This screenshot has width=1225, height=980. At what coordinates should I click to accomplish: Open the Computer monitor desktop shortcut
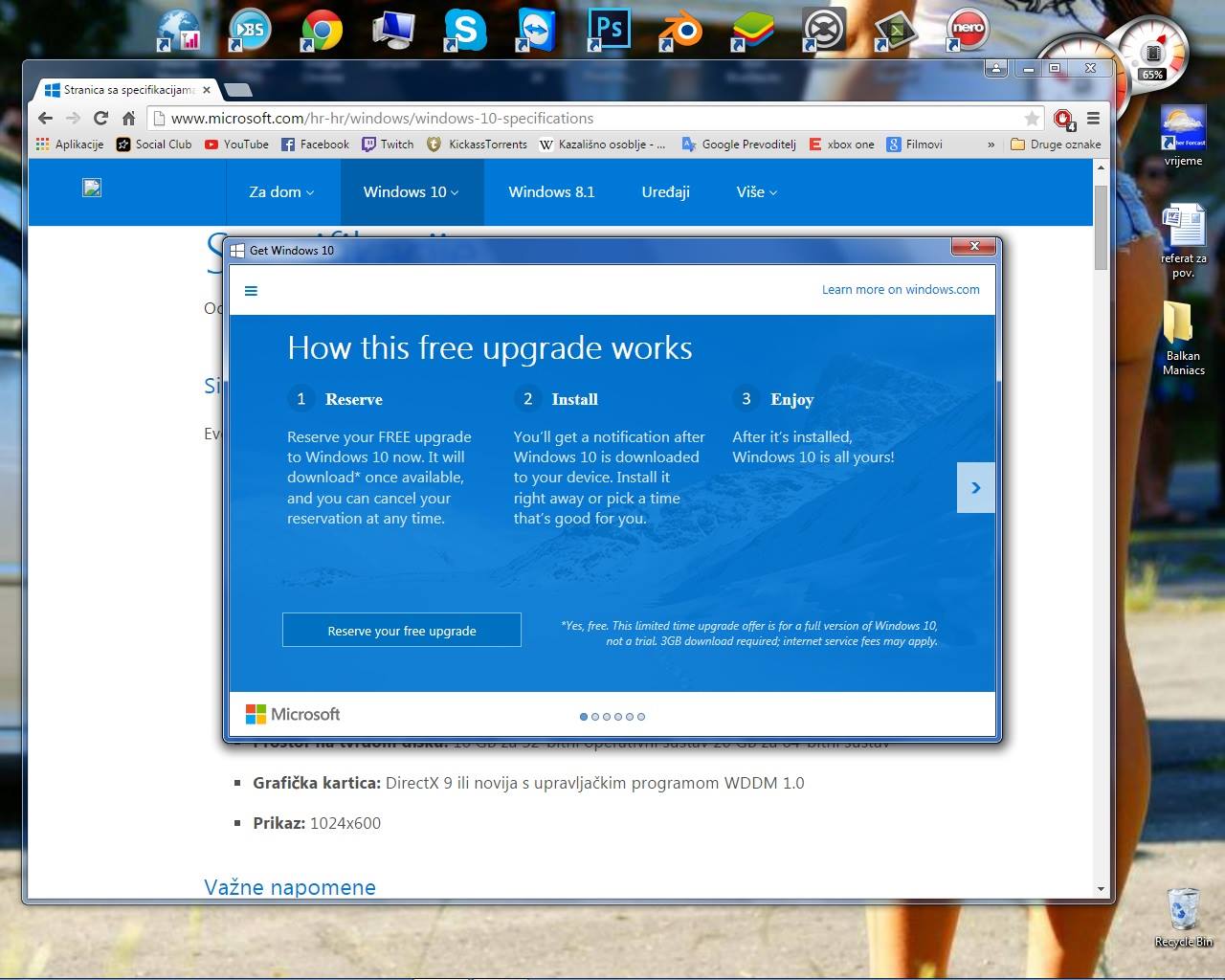click(x=393, y=31)
